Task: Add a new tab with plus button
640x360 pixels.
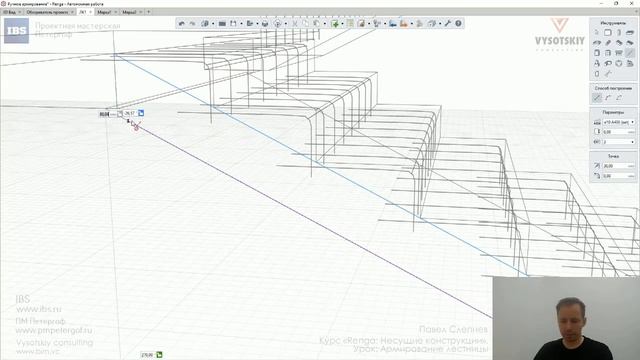Action: point(149,12)
